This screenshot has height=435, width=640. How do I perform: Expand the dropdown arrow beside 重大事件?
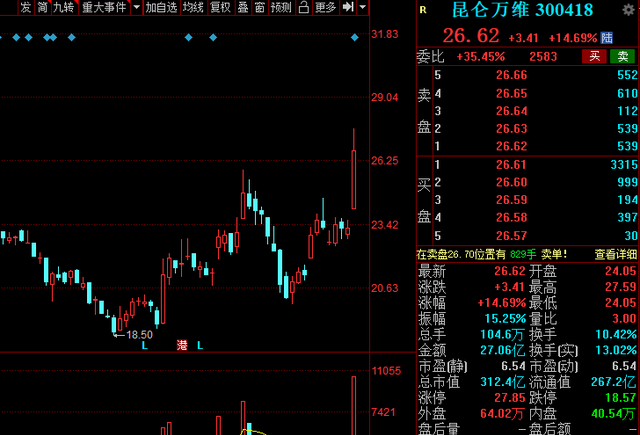[x=137, y=7]
